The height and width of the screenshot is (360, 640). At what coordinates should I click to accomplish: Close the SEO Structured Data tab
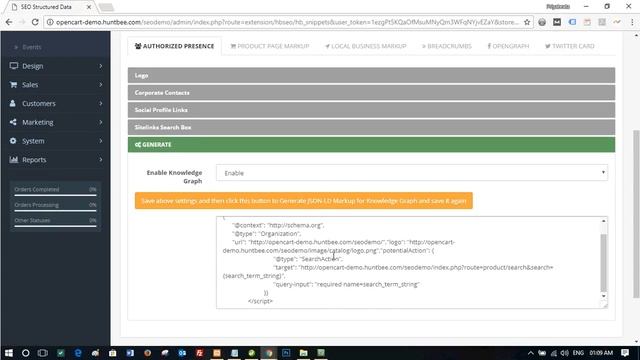point(89,7)
